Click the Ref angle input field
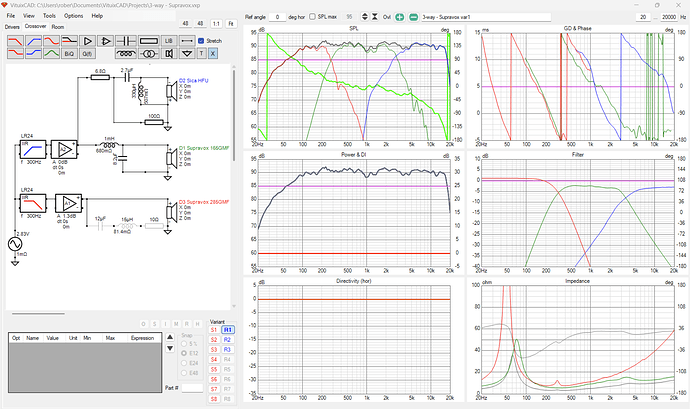This screenshot has height=409, width=690. pyautogui.click(x=277, y=17)
